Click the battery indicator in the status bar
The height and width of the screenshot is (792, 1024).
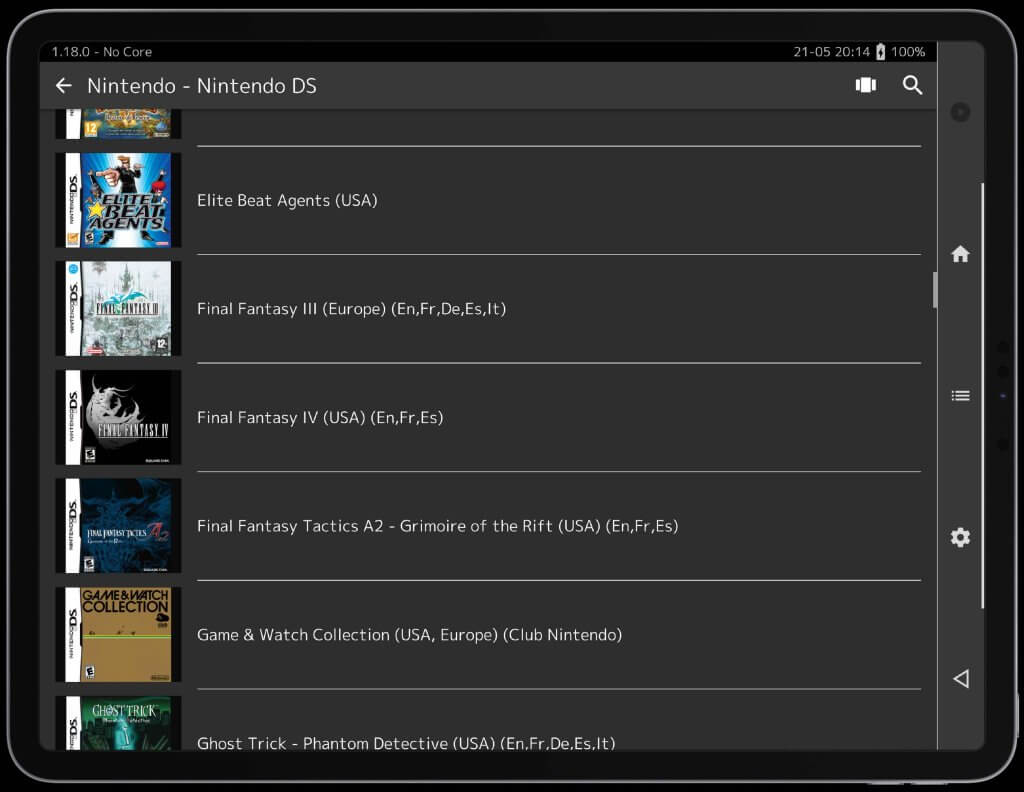pos(879,51)
